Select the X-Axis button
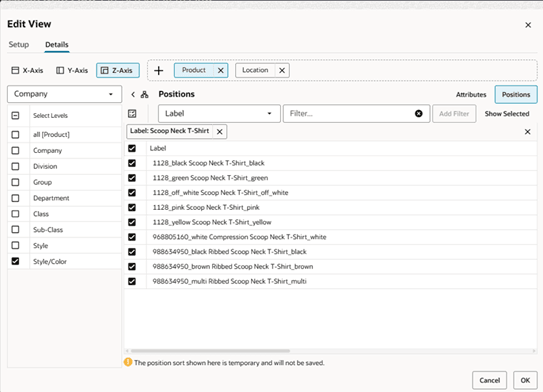The width and height of the screenshot is (543, 392). click(x=27, y=71)
